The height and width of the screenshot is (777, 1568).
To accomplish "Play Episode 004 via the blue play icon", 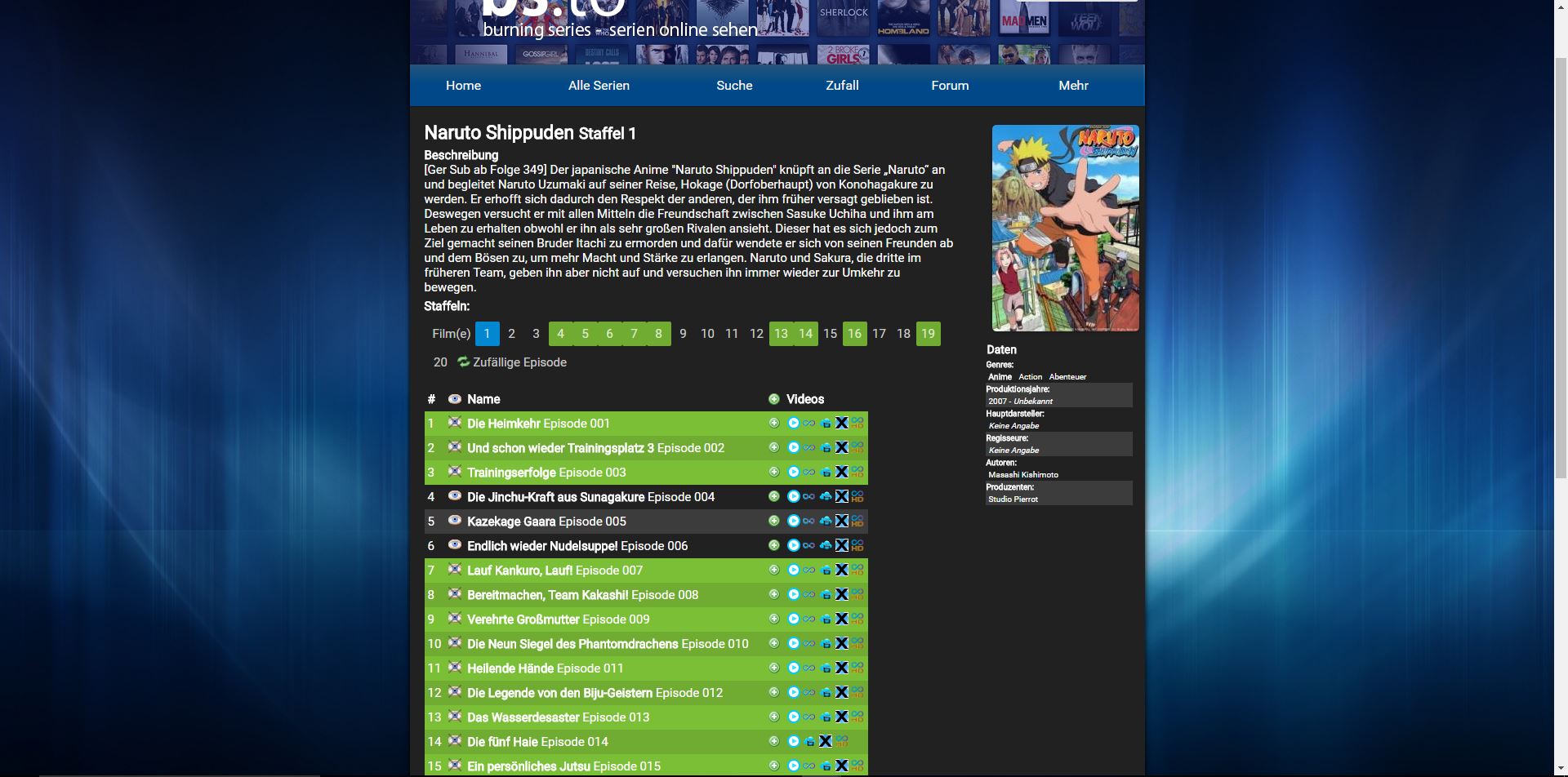I will click(x=793, y=496).
